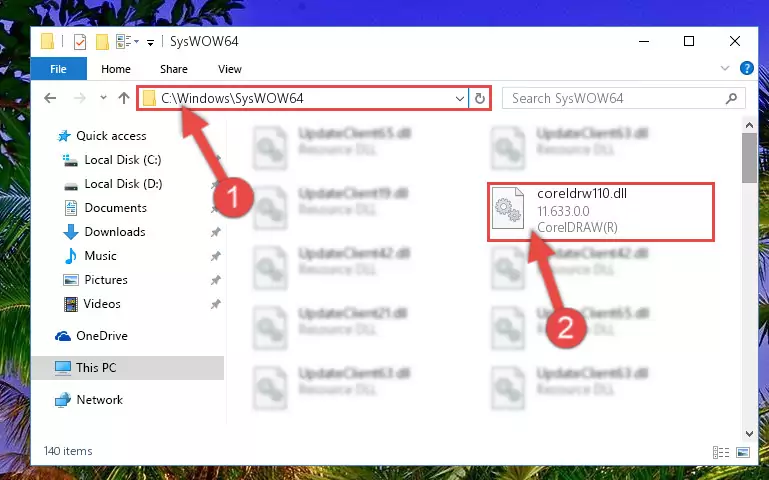Click the Downloads blue arrow icon

click(x=71, y=232)
